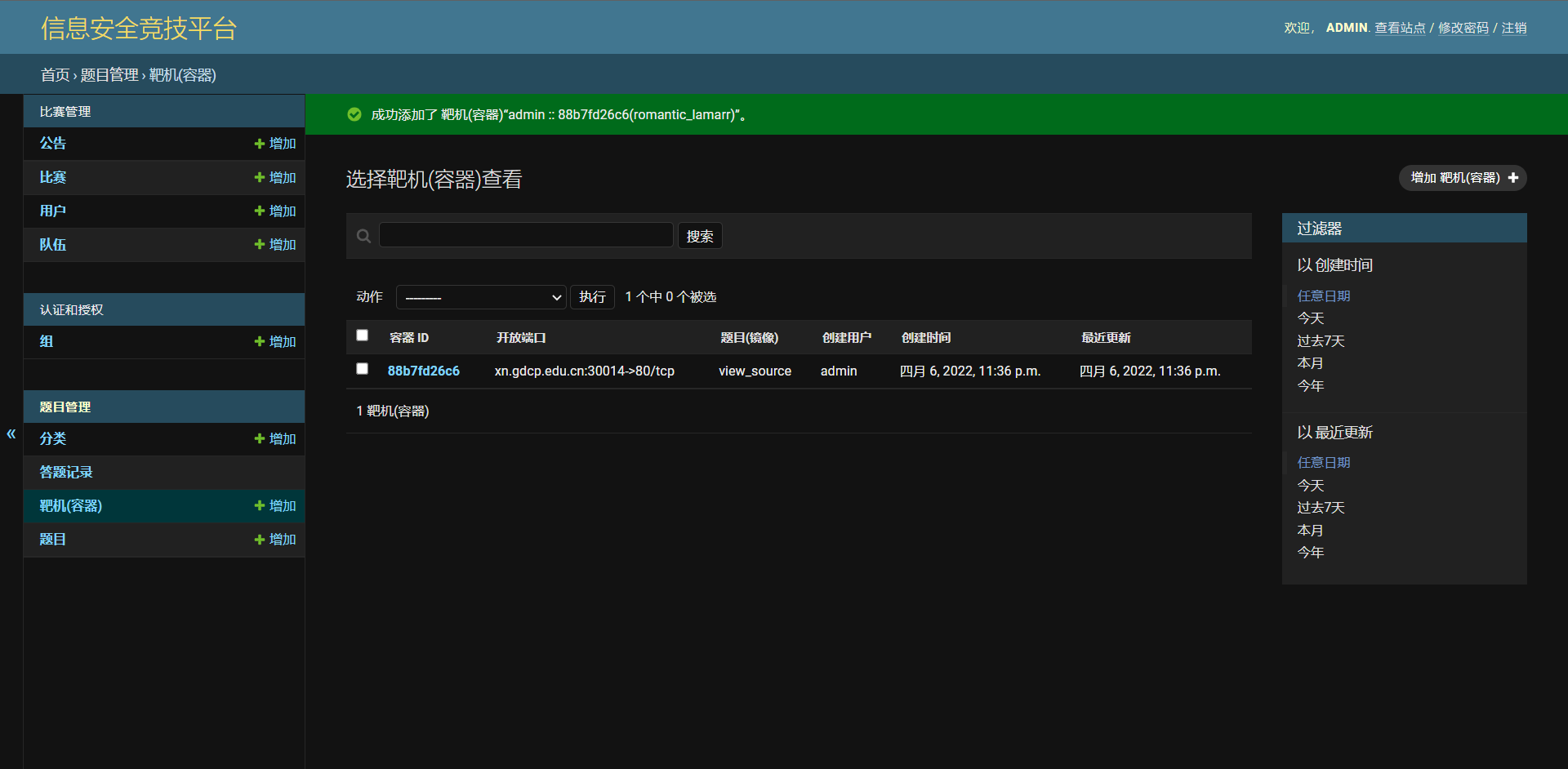Go to 首页 in the breadcrumb

click(x=56, y=75)
